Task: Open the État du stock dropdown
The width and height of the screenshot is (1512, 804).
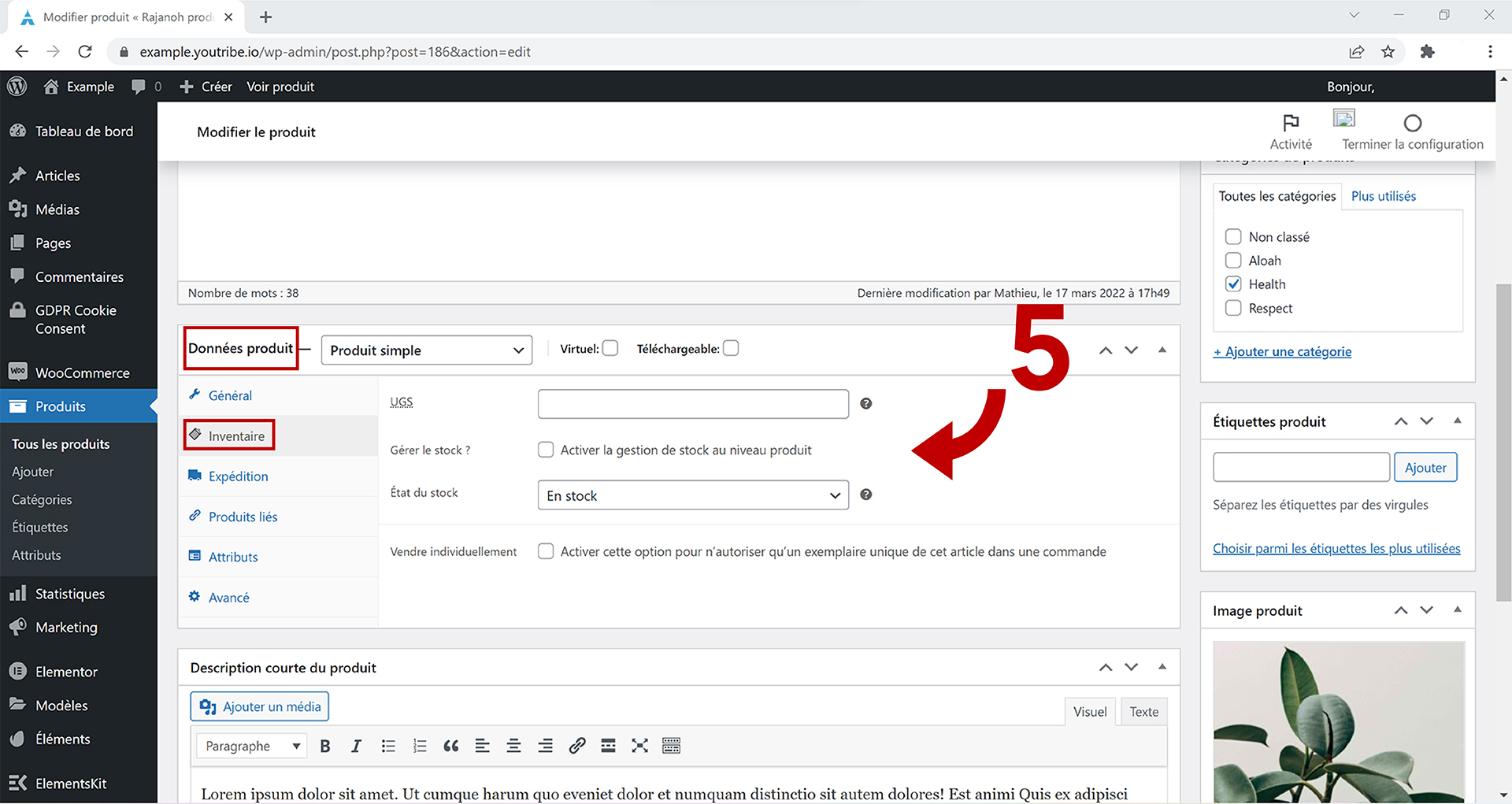Action: point(692,495)
